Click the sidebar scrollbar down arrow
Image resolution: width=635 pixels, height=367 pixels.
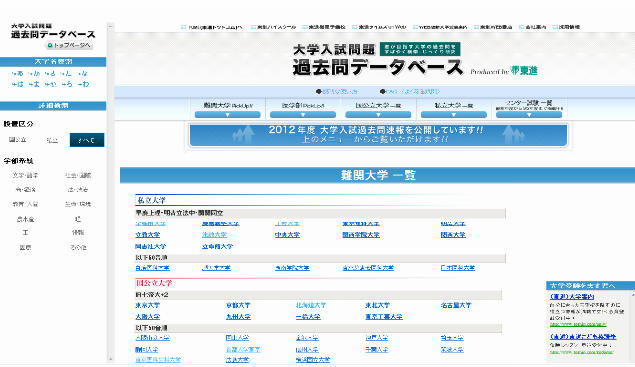110,358
